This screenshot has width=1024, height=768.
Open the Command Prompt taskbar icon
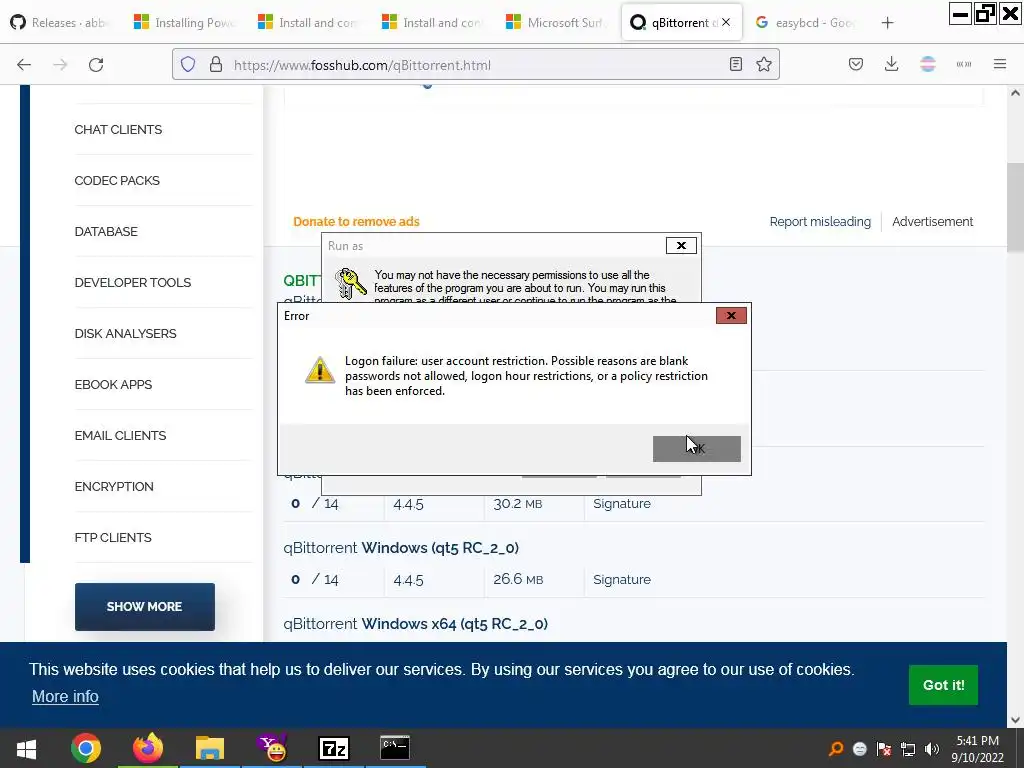click(395, 748)
